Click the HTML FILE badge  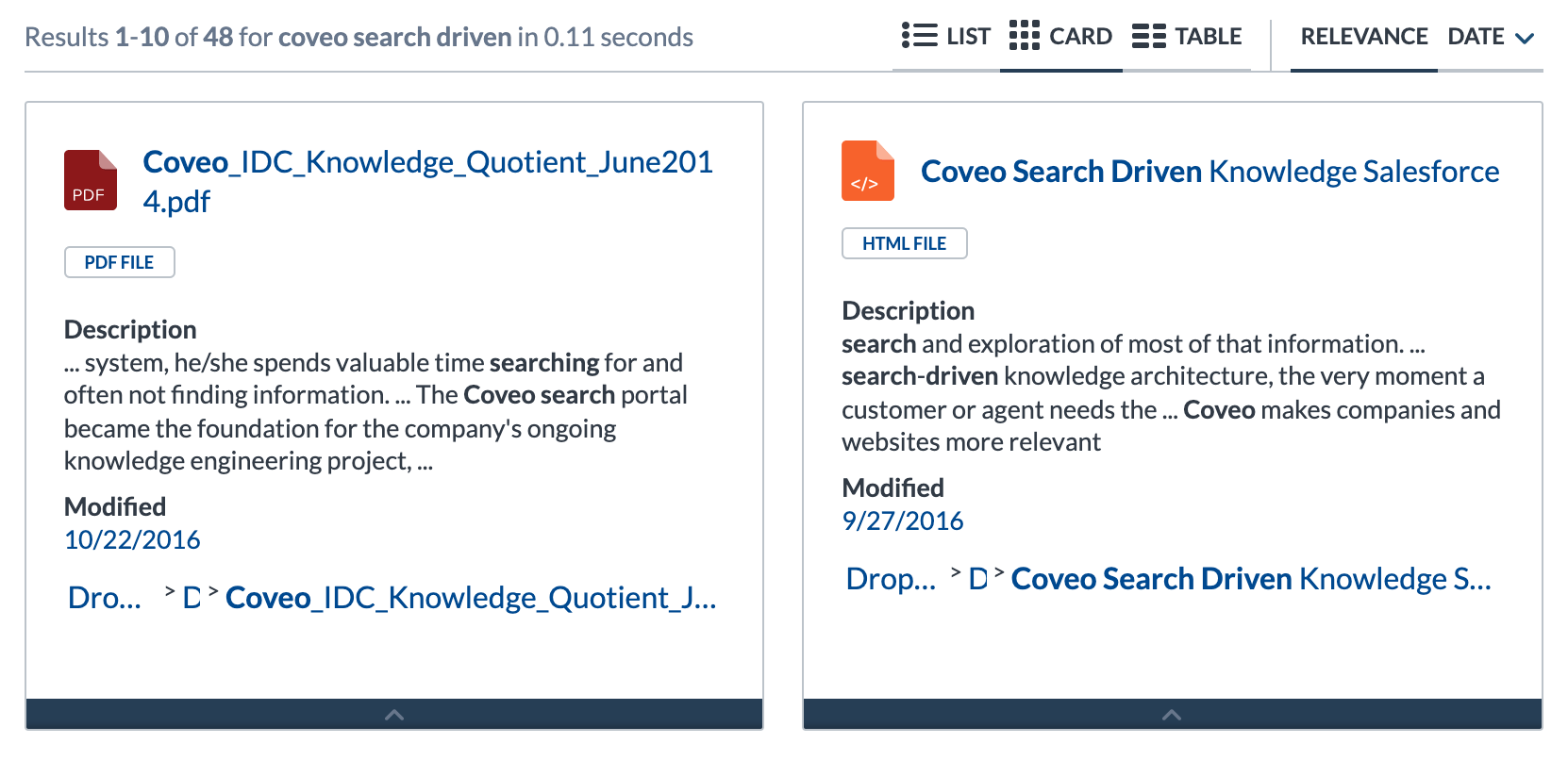[905, 243]
